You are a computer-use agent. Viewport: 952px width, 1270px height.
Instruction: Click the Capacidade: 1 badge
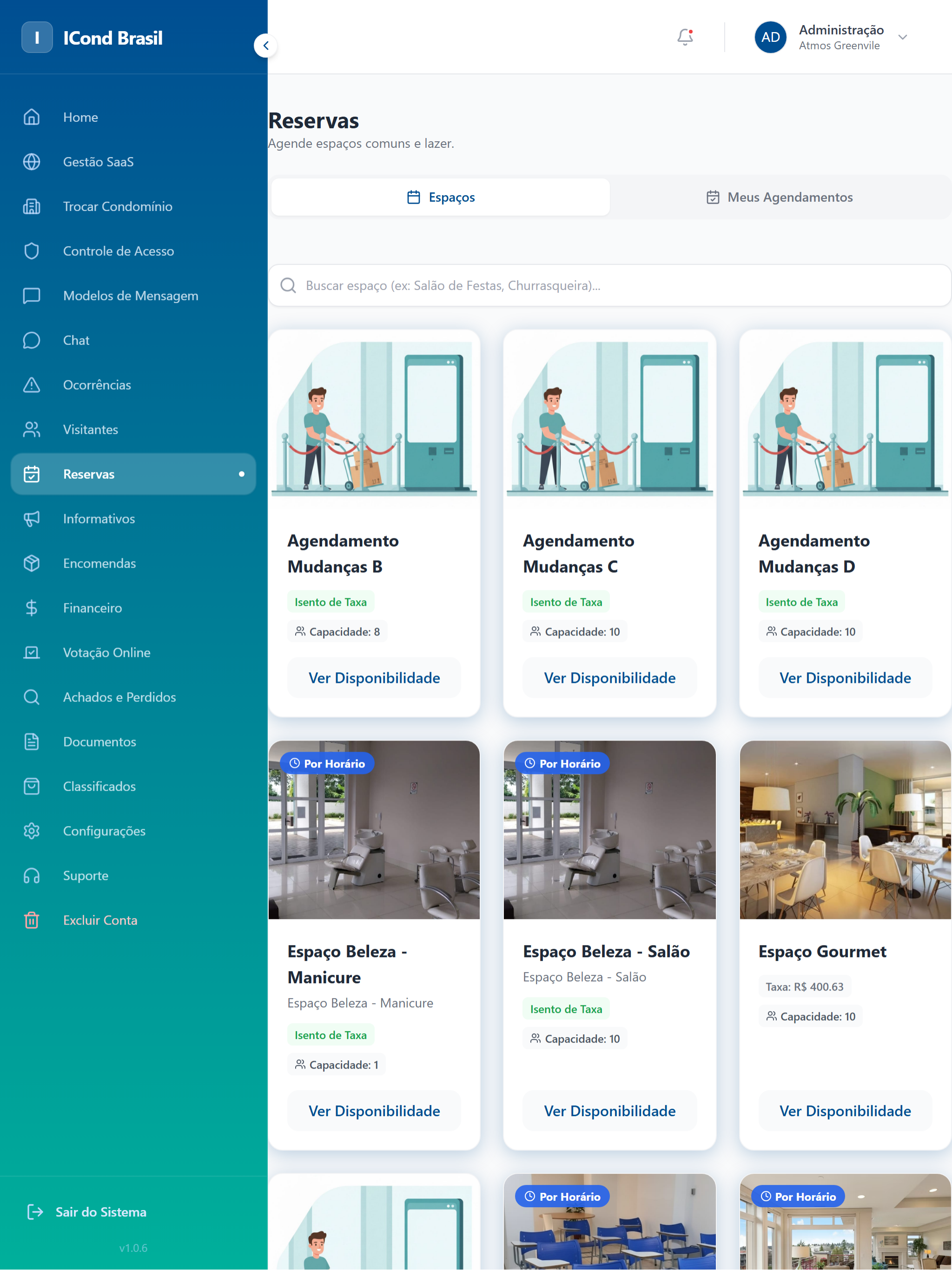pyautogui.click(x=337, y=1065)
